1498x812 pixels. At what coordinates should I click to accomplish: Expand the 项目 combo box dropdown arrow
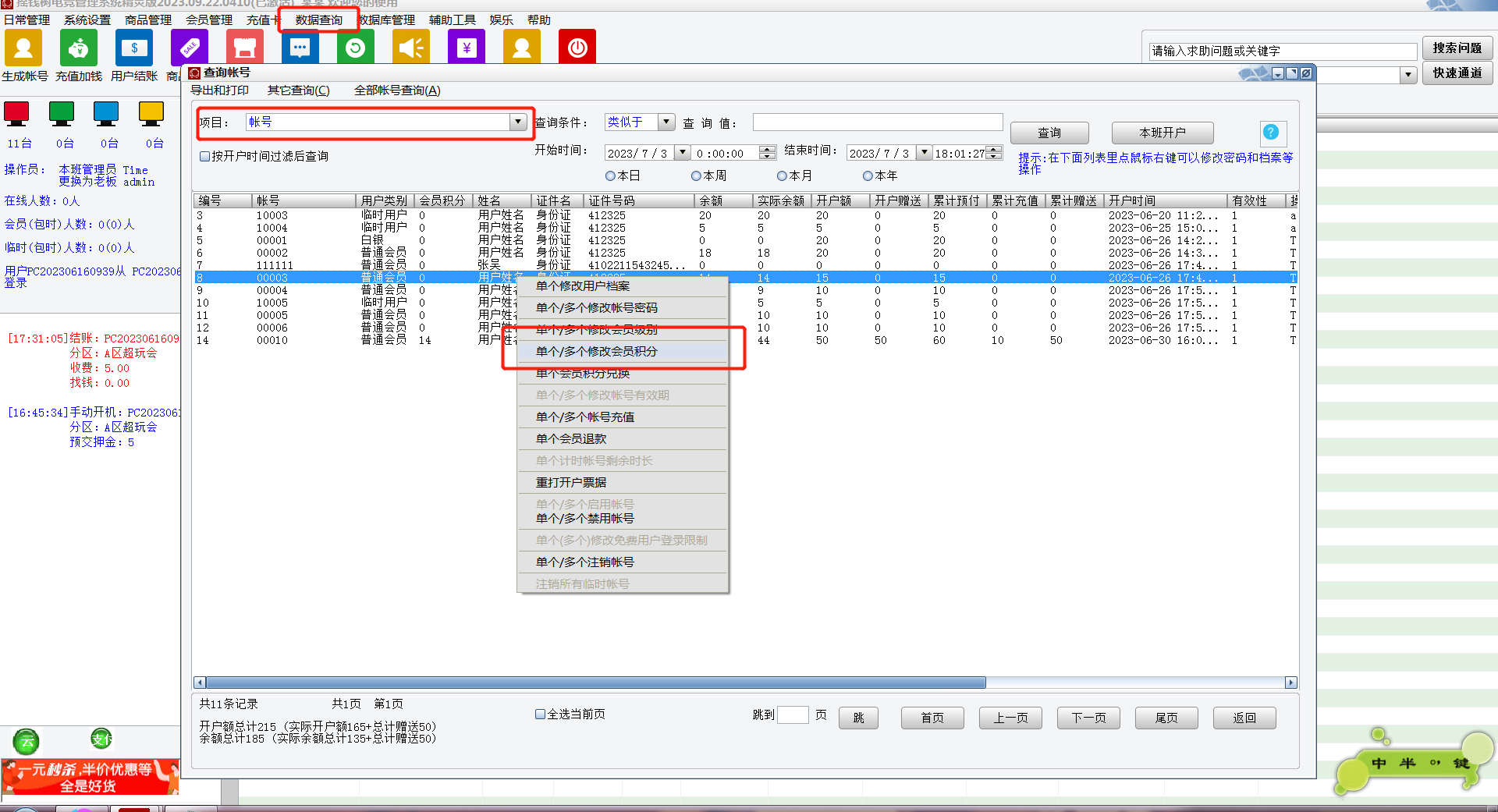tap(517, 122)
